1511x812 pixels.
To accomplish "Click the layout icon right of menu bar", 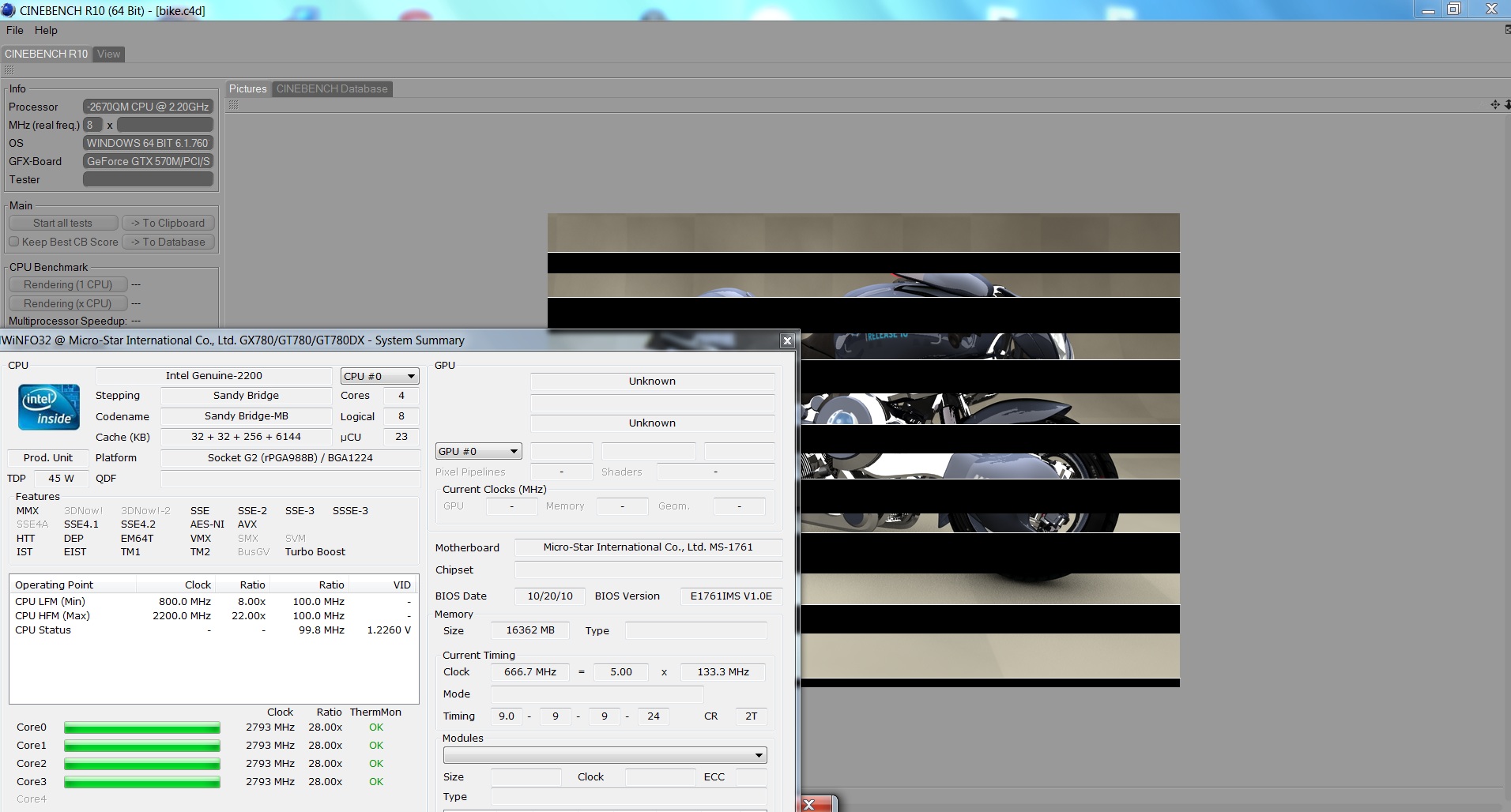I will tap(1507, 30).
